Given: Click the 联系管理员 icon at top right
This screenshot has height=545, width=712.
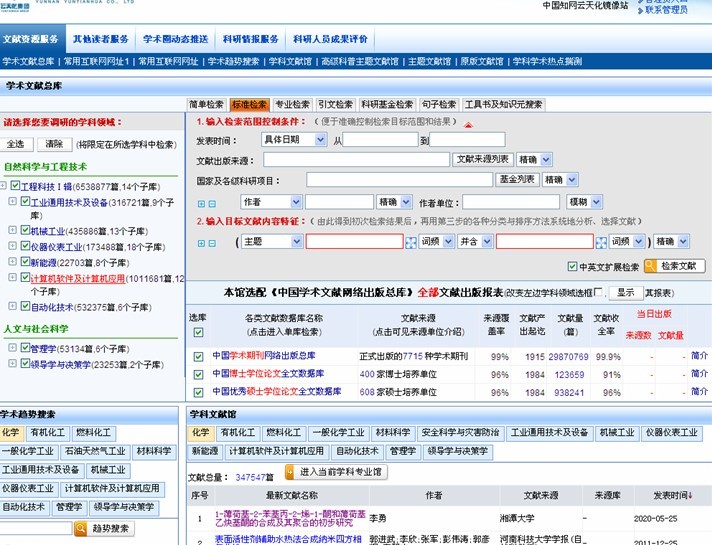Looking at the screenshot, I should [x=639, y=9].
